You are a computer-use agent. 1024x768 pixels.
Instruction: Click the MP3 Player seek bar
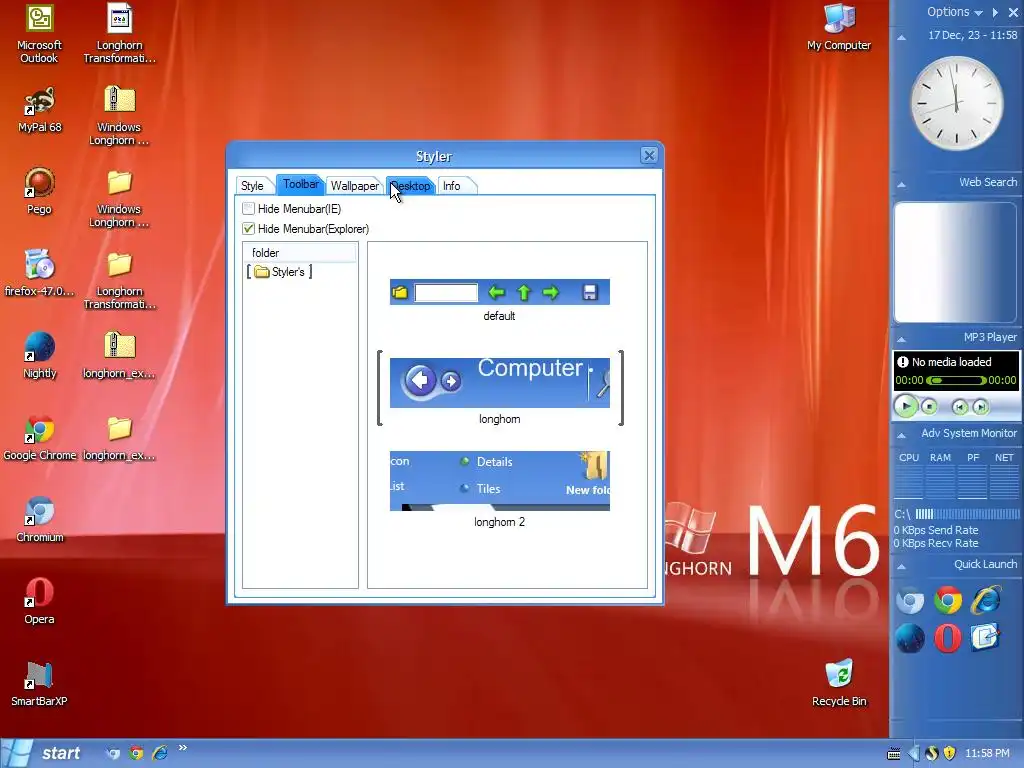[956, 380]
